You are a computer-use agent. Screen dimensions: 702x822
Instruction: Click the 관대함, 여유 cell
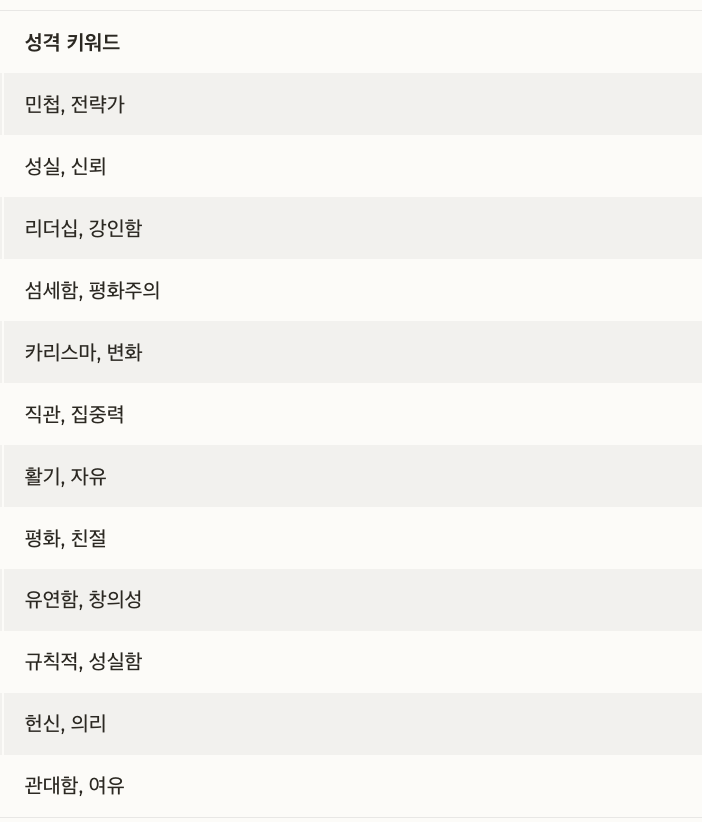pos(351,786)
